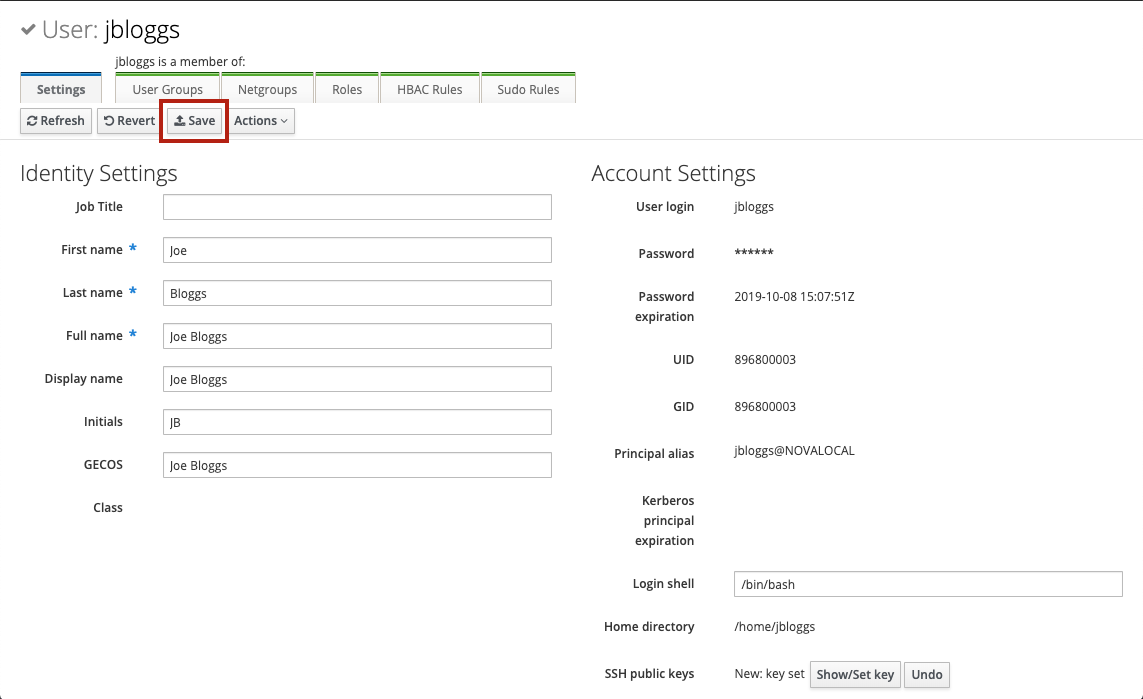Screen dimensions: 1143x699
Task: Click the Initials input box
Action: tap(357, 421)
